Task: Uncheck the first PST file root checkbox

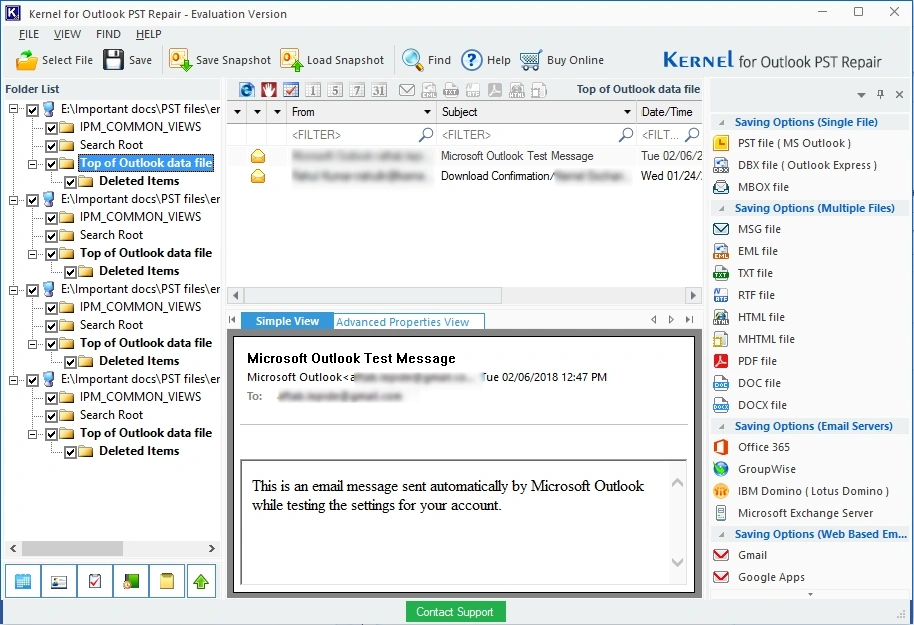Action: [33, 110]
